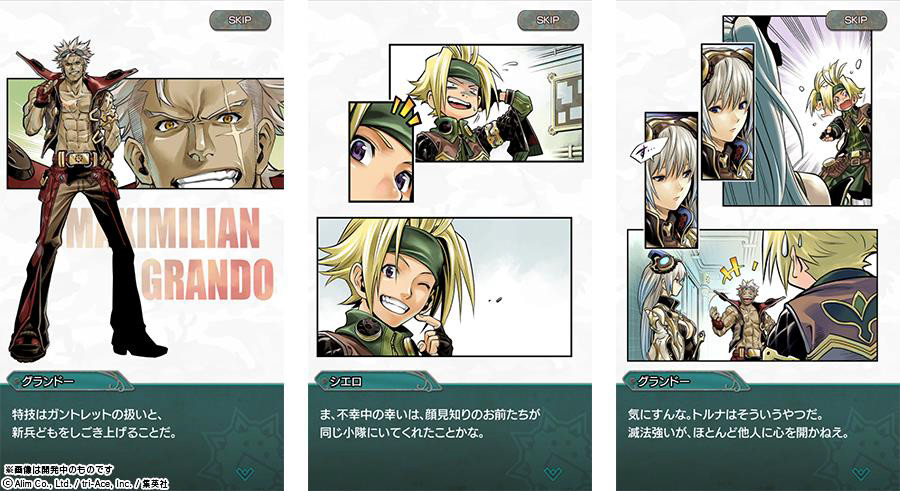Click SKIP button on the Torna screen
This screenshot has height=491, width=900.
(x=856, y=20)
